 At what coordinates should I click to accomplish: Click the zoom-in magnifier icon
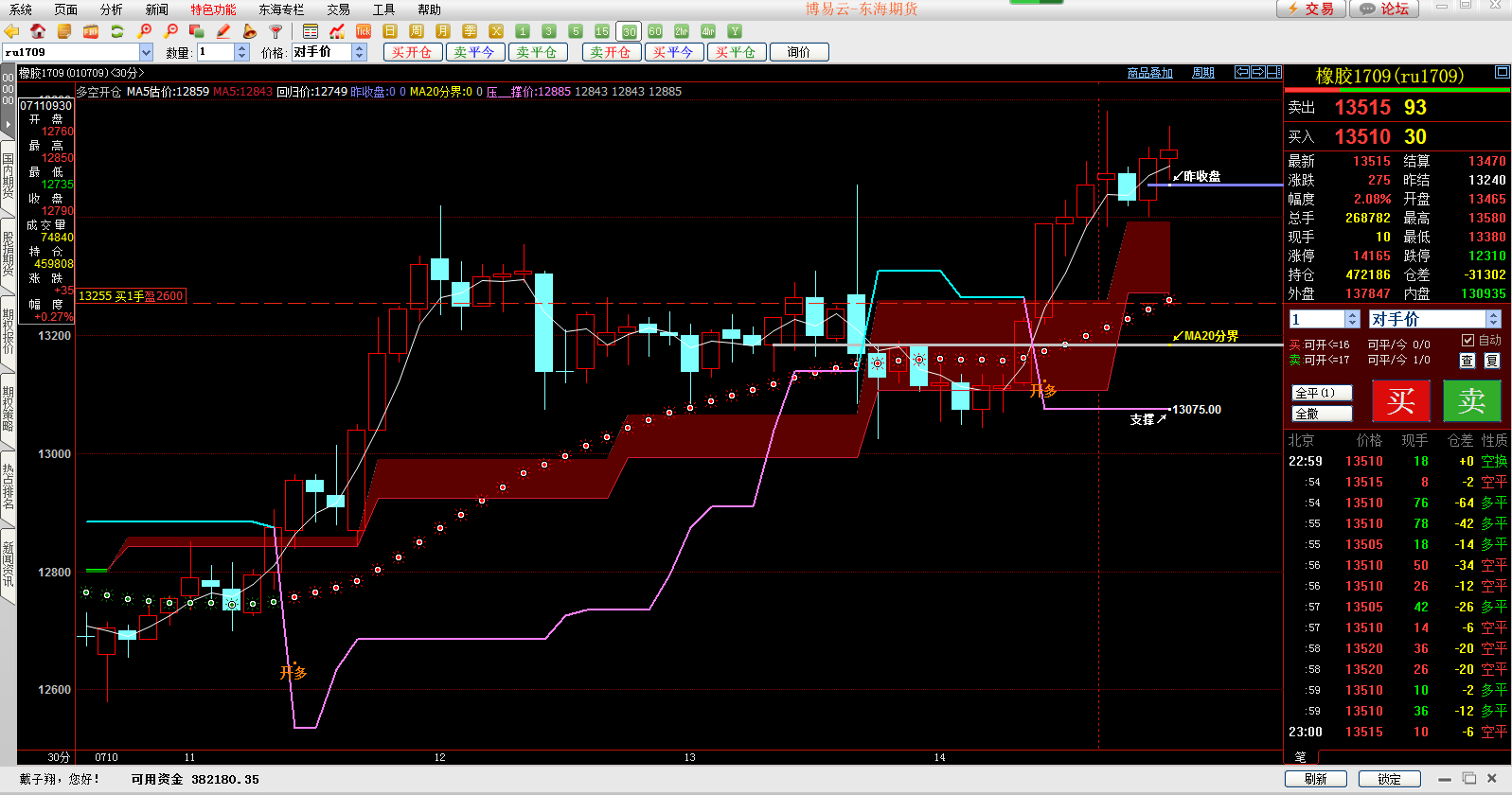pyautogui.click(x=145, y=31)
